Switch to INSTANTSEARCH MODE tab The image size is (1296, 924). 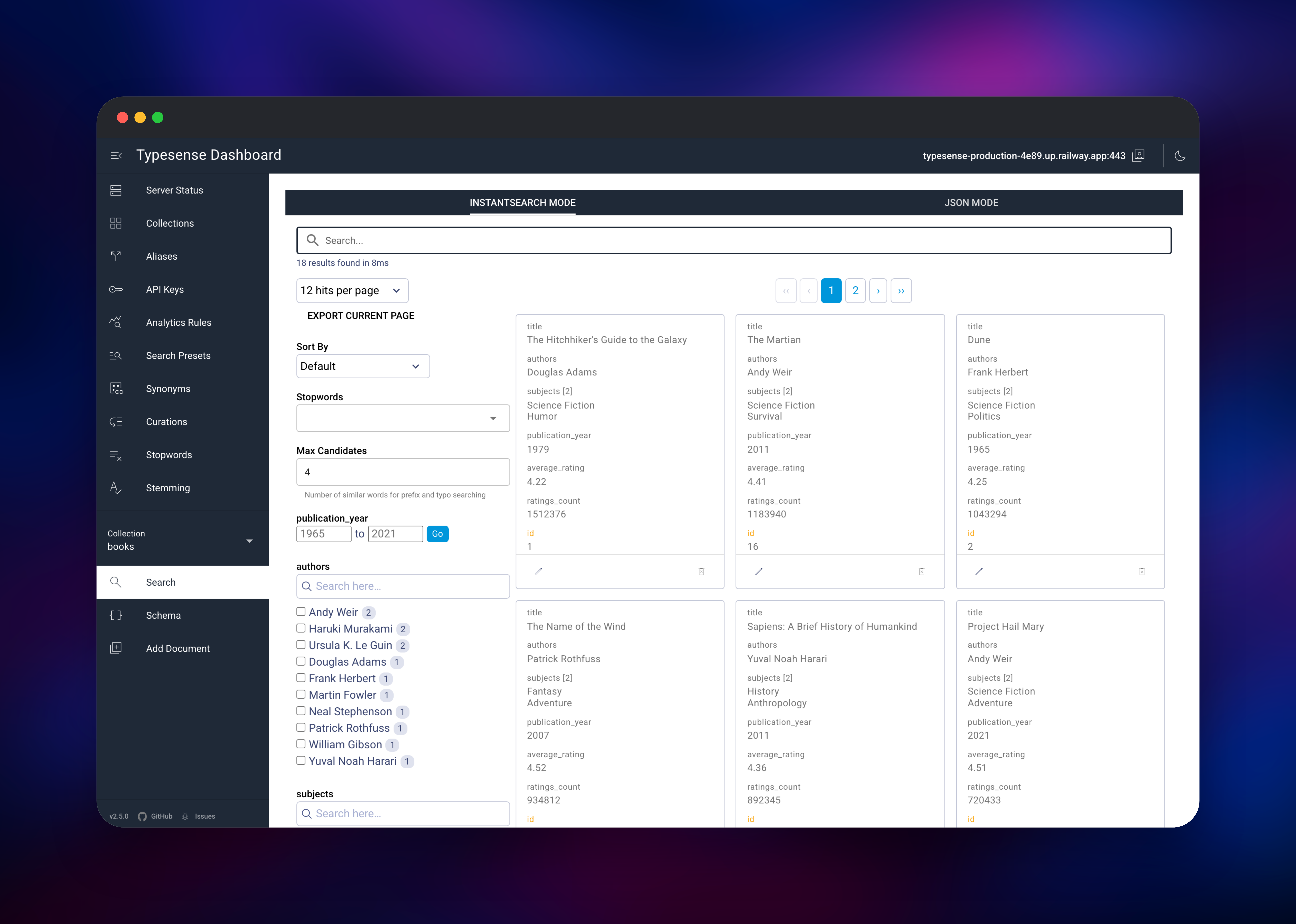pyautogui.click(x=523, y=203)
